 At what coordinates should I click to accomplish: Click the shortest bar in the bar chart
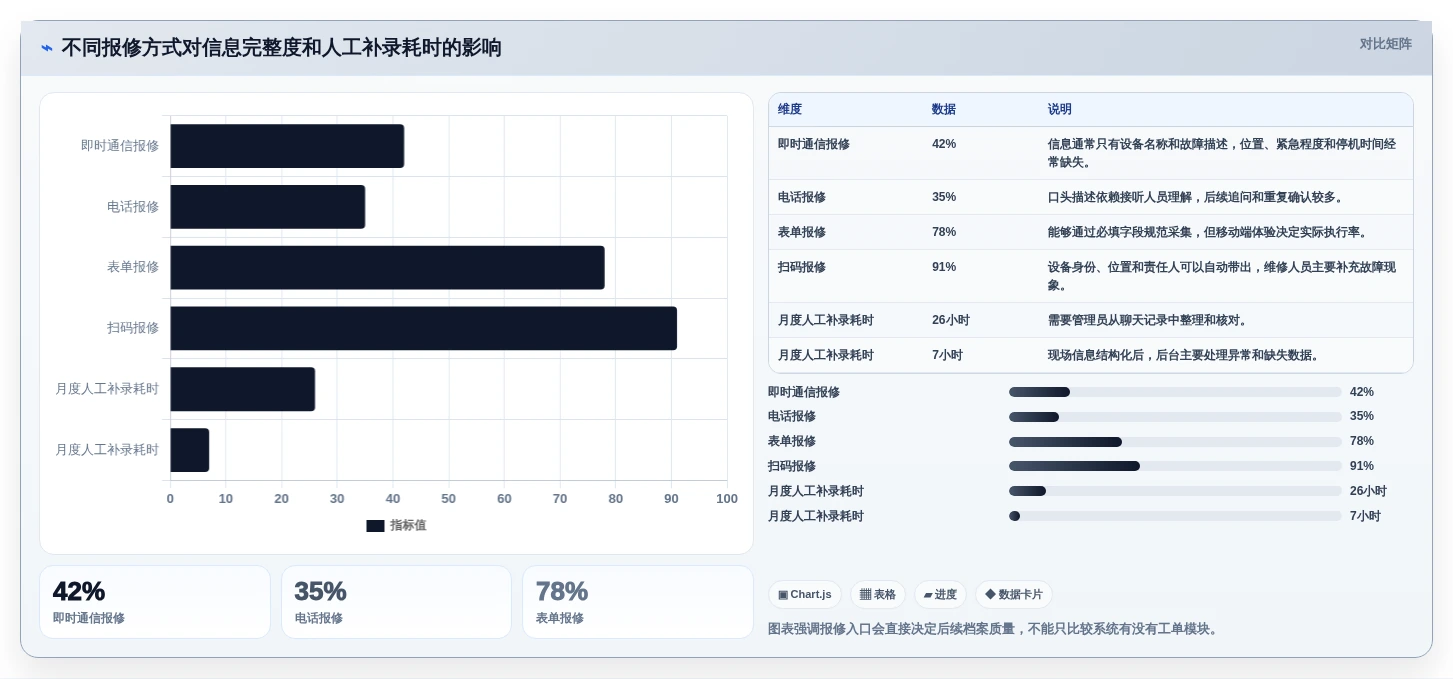click(189, 450)
